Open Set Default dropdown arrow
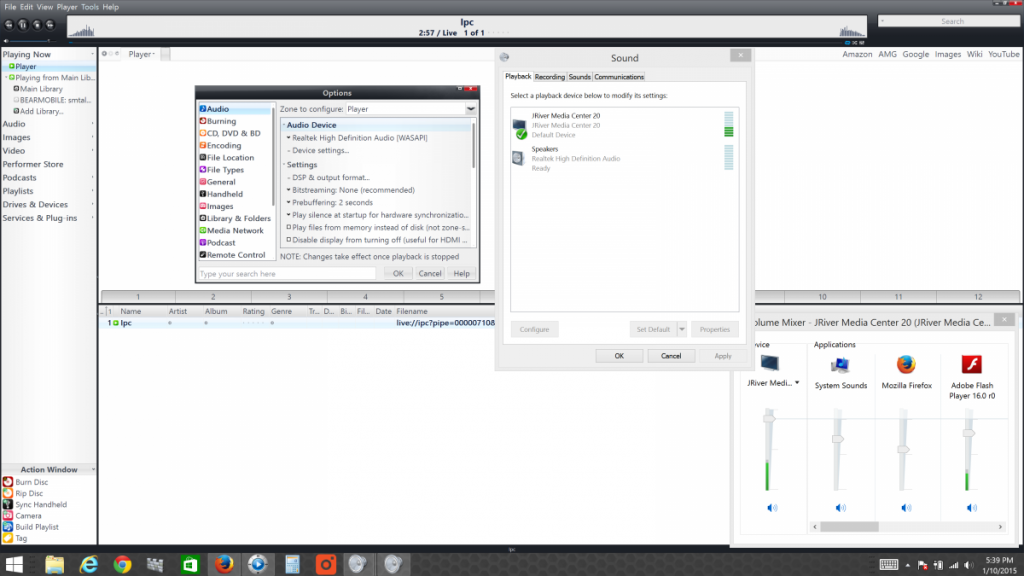The height and width of the screenshot is (576, 1024). (x=682, y=329)
